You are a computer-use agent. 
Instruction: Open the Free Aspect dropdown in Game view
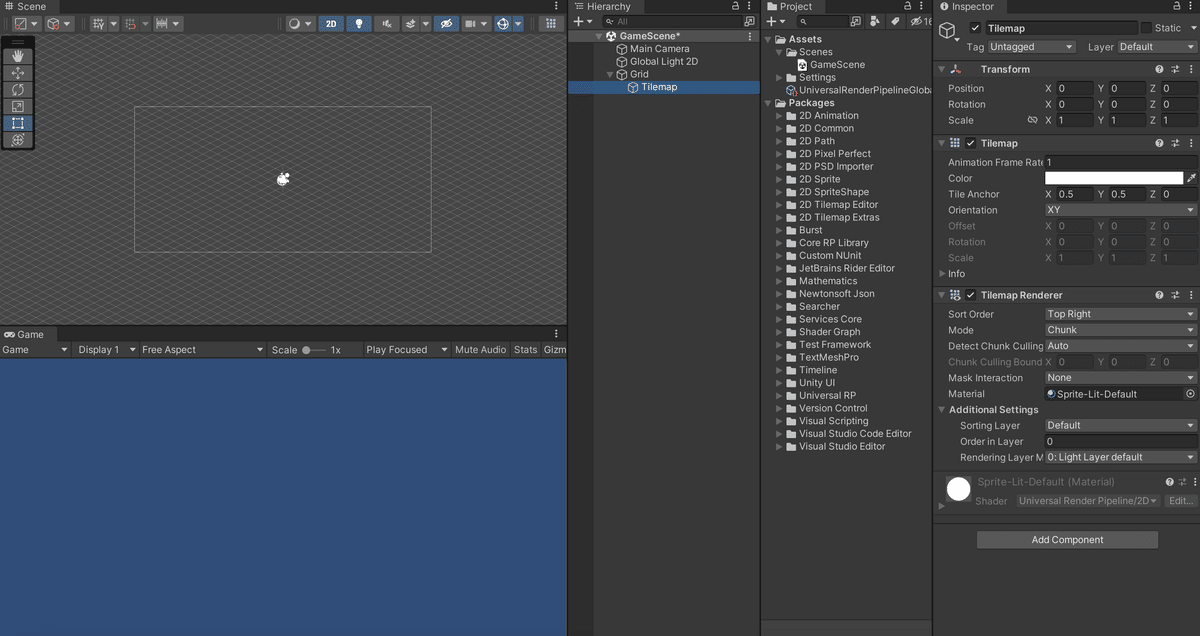[x=202, y=350]
